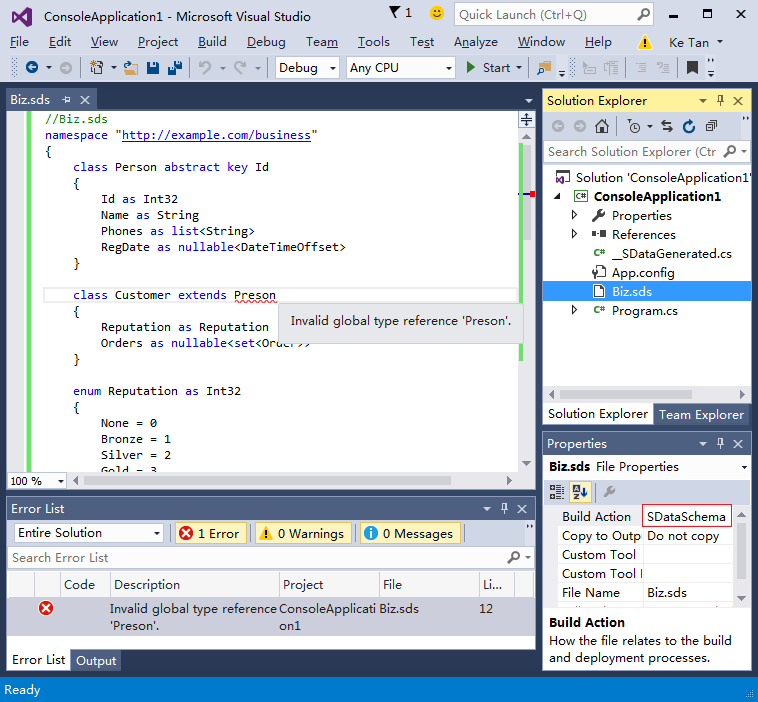The image size is (758, 702).
Task: Click the Search Solution Explorer field
Action: (x=634, y=152)
